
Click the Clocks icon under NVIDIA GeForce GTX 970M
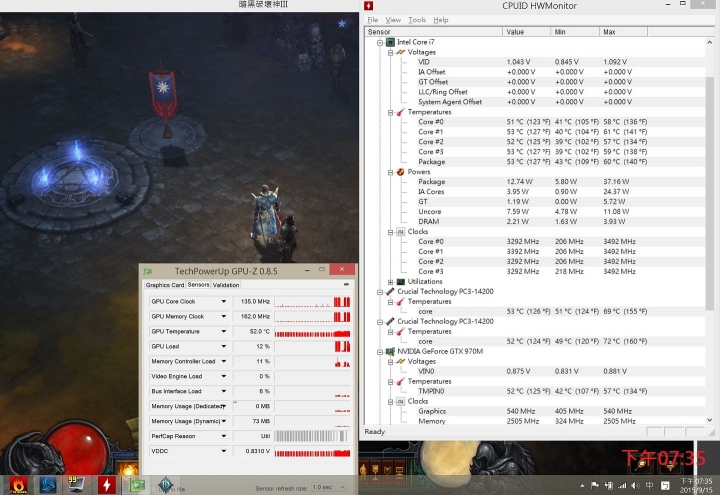[400, 401]
